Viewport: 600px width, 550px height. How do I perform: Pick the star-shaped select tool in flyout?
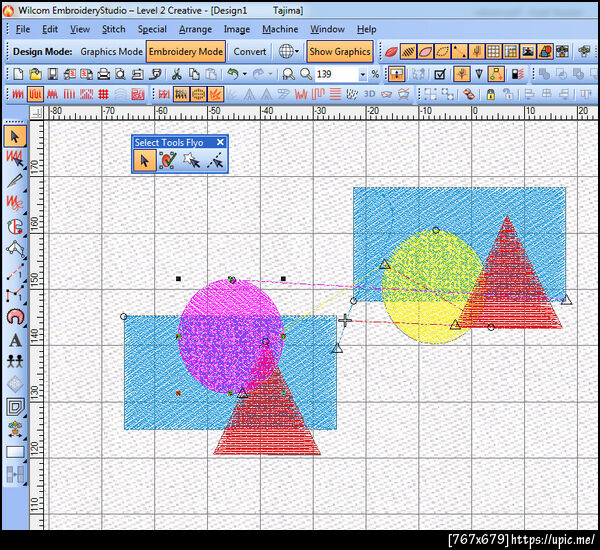[x=191, y=160]
